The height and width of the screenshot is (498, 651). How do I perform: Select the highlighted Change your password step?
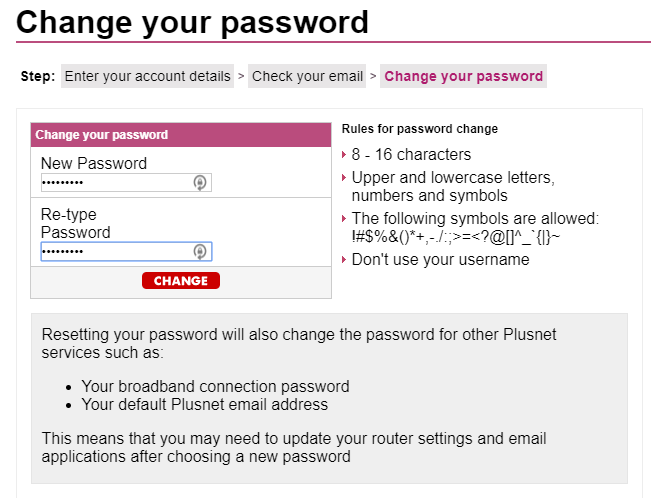463,76
